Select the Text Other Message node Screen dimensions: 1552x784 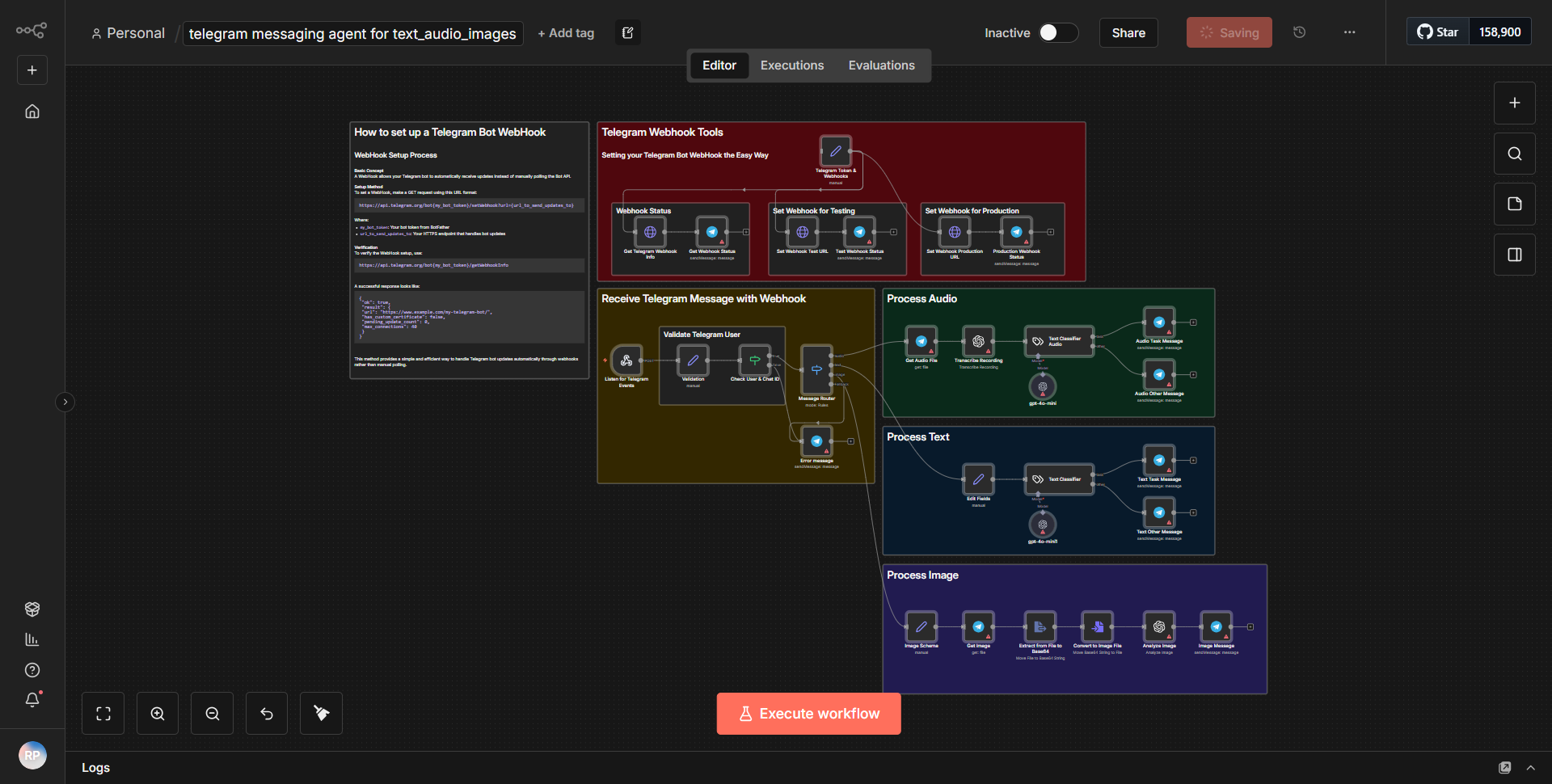point(1159,512)
